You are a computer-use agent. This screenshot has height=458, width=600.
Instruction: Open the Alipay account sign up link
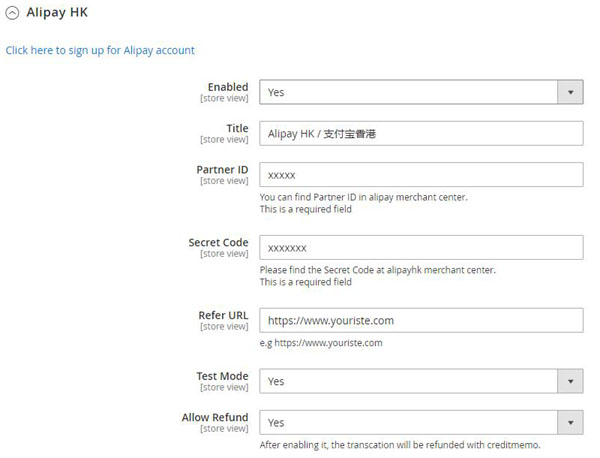(x=100, y=50)
